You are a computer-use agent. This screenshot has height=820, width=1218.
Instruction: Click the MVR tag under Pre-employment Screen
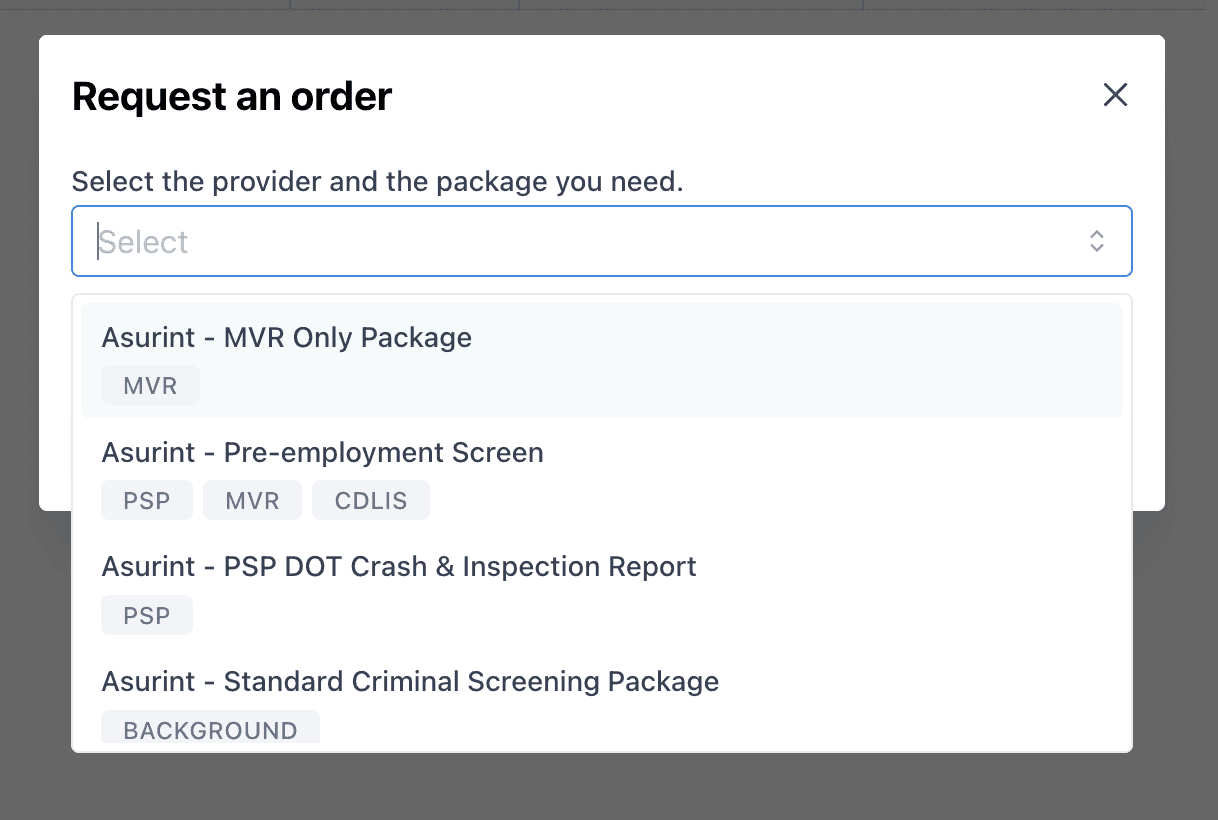(252, 501)
